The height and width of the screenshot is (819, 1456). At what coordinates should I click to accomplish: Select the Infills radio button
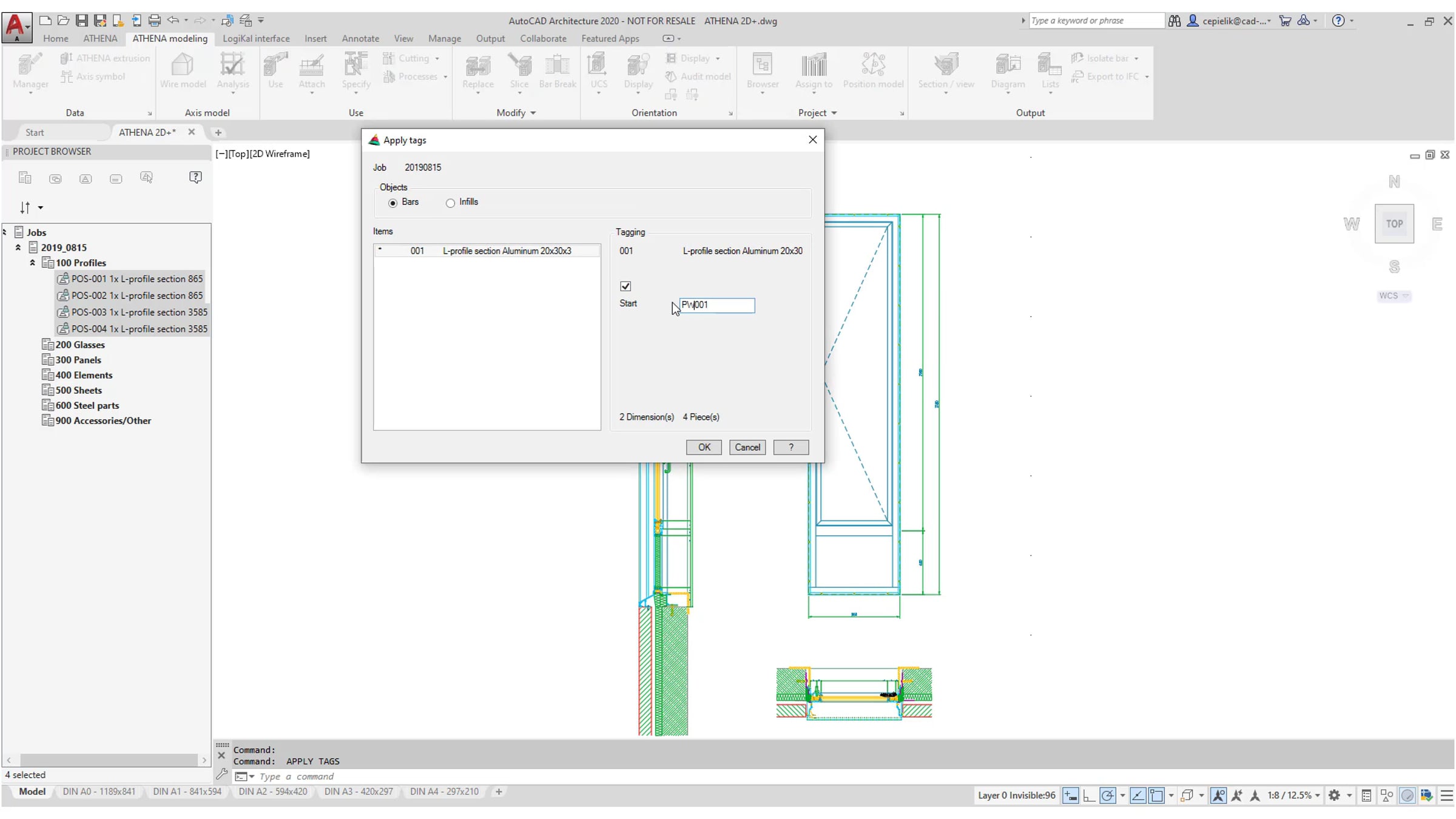(450, 203)
